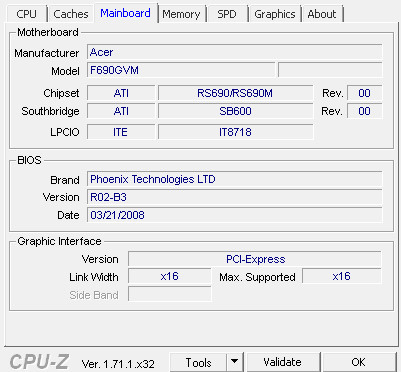401x372 pixels.
Task: Click the Model field F690GVM
Action: [x=181, y=70]
